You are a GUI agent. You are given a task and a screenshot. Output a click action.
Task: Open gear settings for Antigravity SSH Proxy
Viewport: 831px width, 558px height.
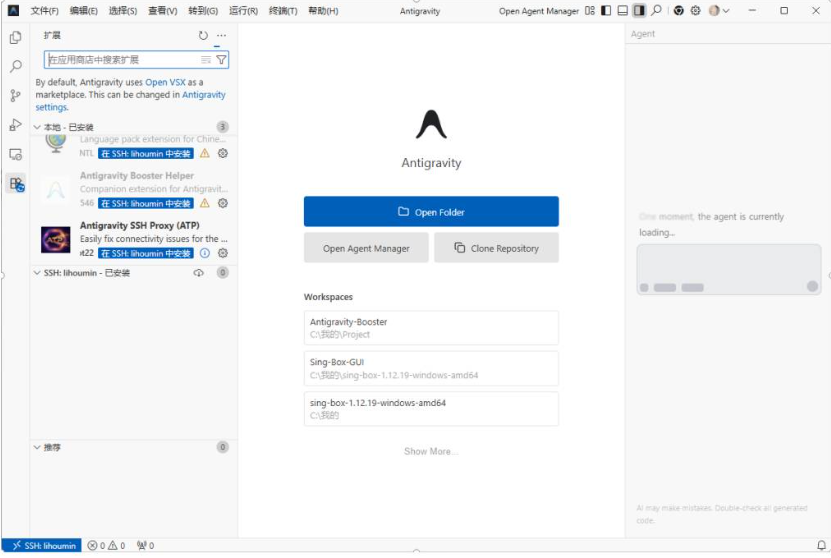click(x=223, y=253)
